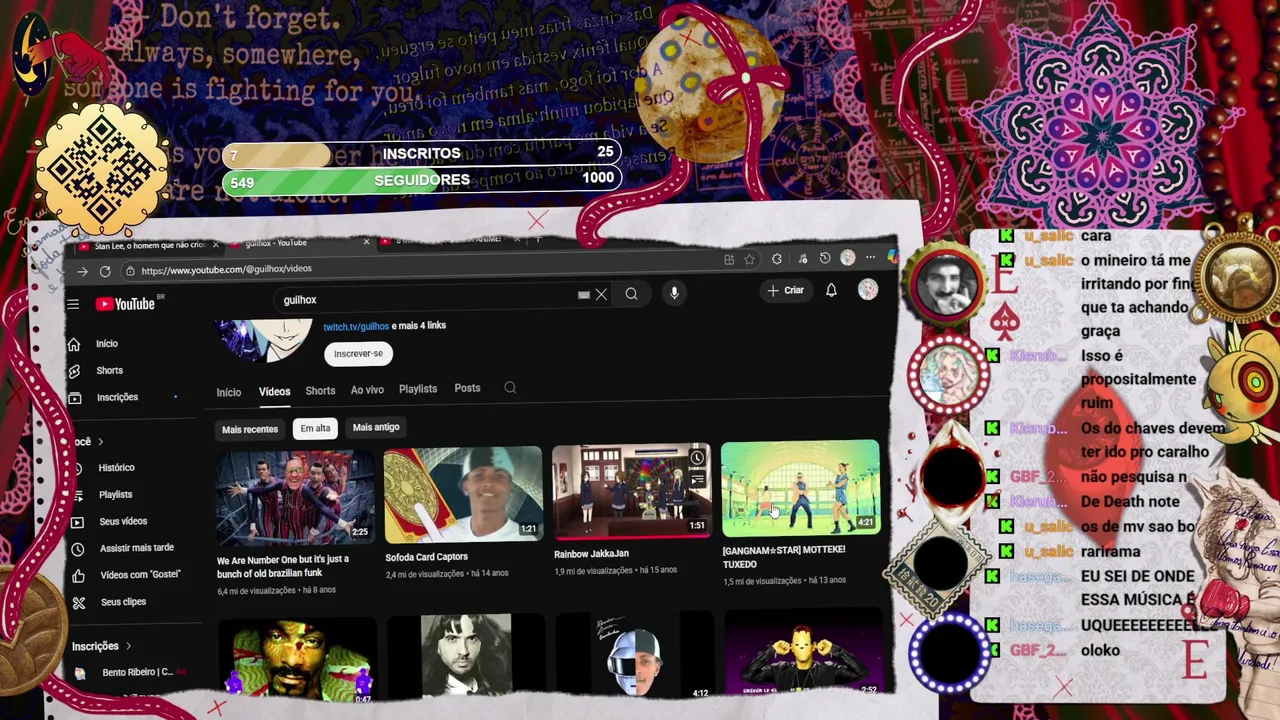Open Playlists in the left sidebar
1280x720 pixels.
(115, 495)
